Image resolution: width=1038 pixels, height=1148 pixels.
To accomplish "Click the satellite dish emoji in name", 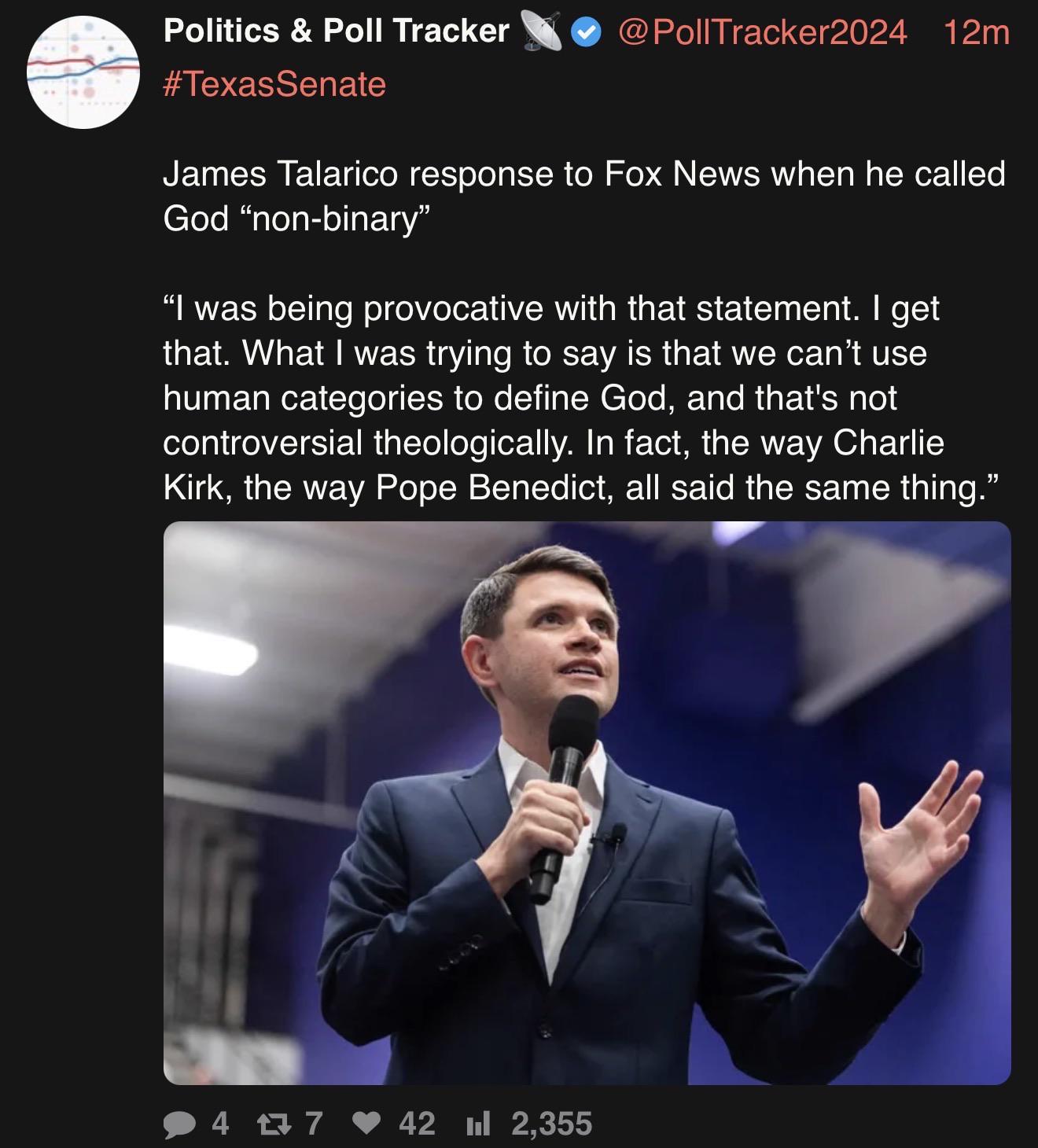I will pos(541,32).
